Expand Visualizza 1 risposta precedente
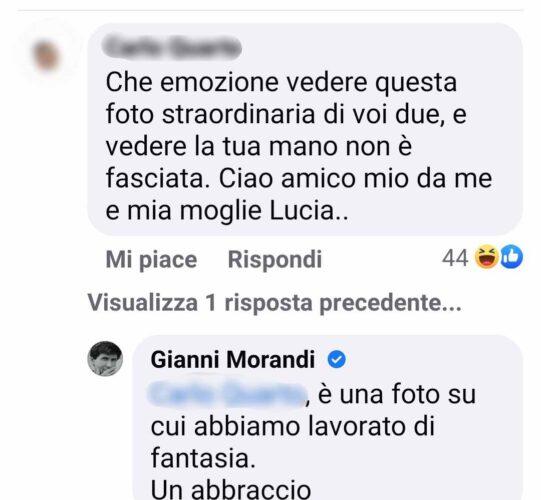The width and height of the screenshot is (541, 500). [x=274, y=303]
